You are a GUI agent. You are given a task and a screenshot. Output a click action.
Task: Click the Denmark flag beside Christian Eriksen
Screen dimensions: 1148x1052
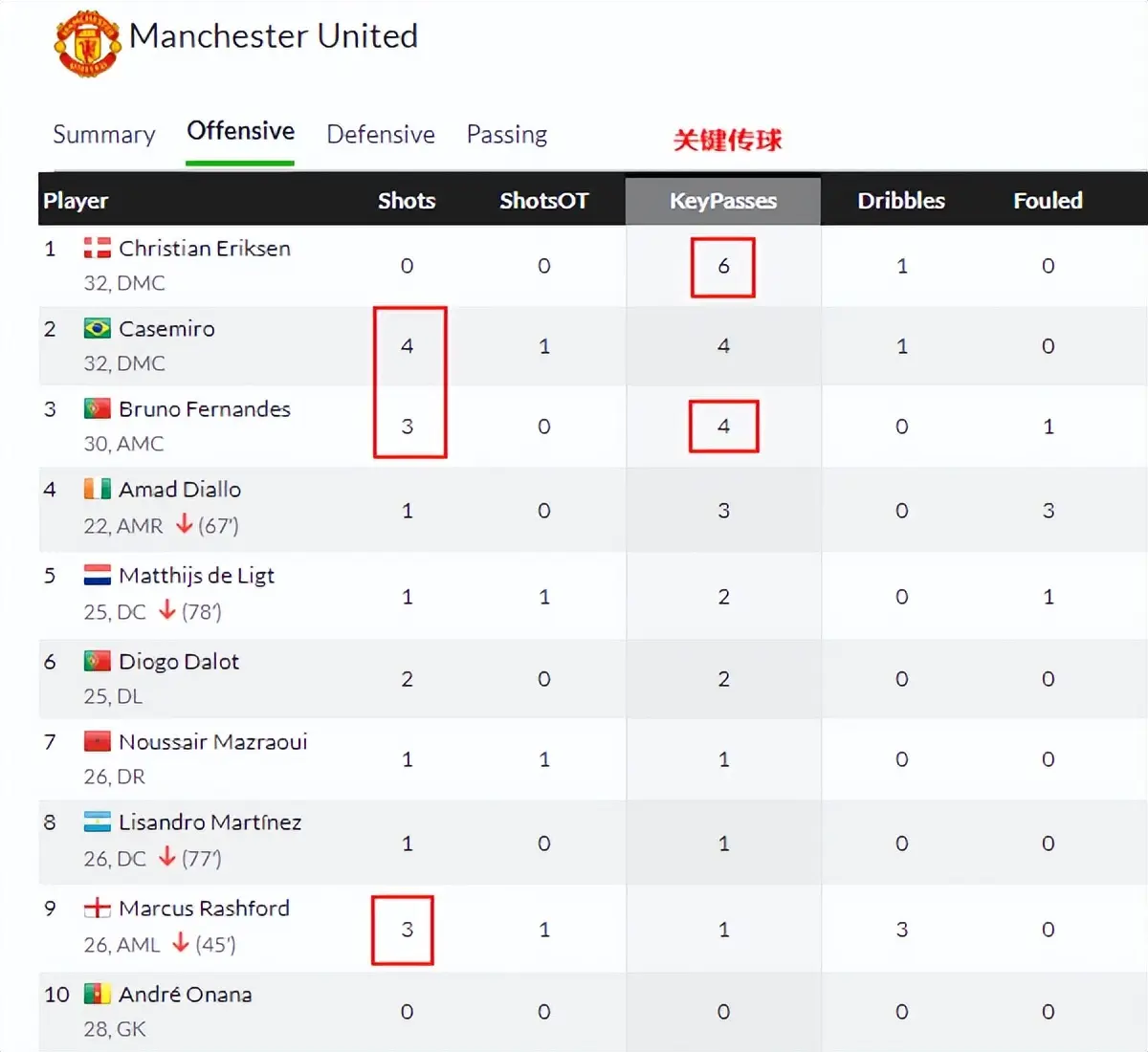[x=98, y=249]
